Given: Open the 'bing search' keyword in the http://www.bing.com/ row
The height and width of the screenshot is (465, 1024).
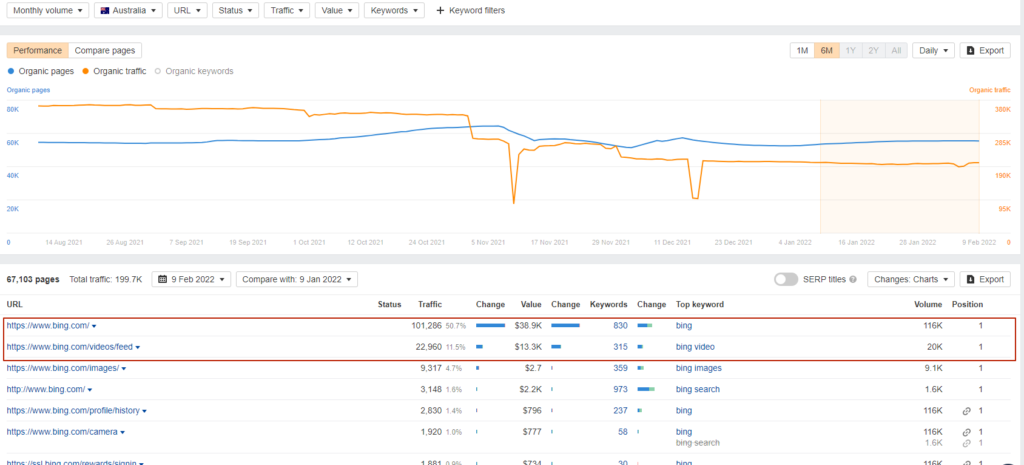Looking at the screenshot, I should [x=697, y=389].
